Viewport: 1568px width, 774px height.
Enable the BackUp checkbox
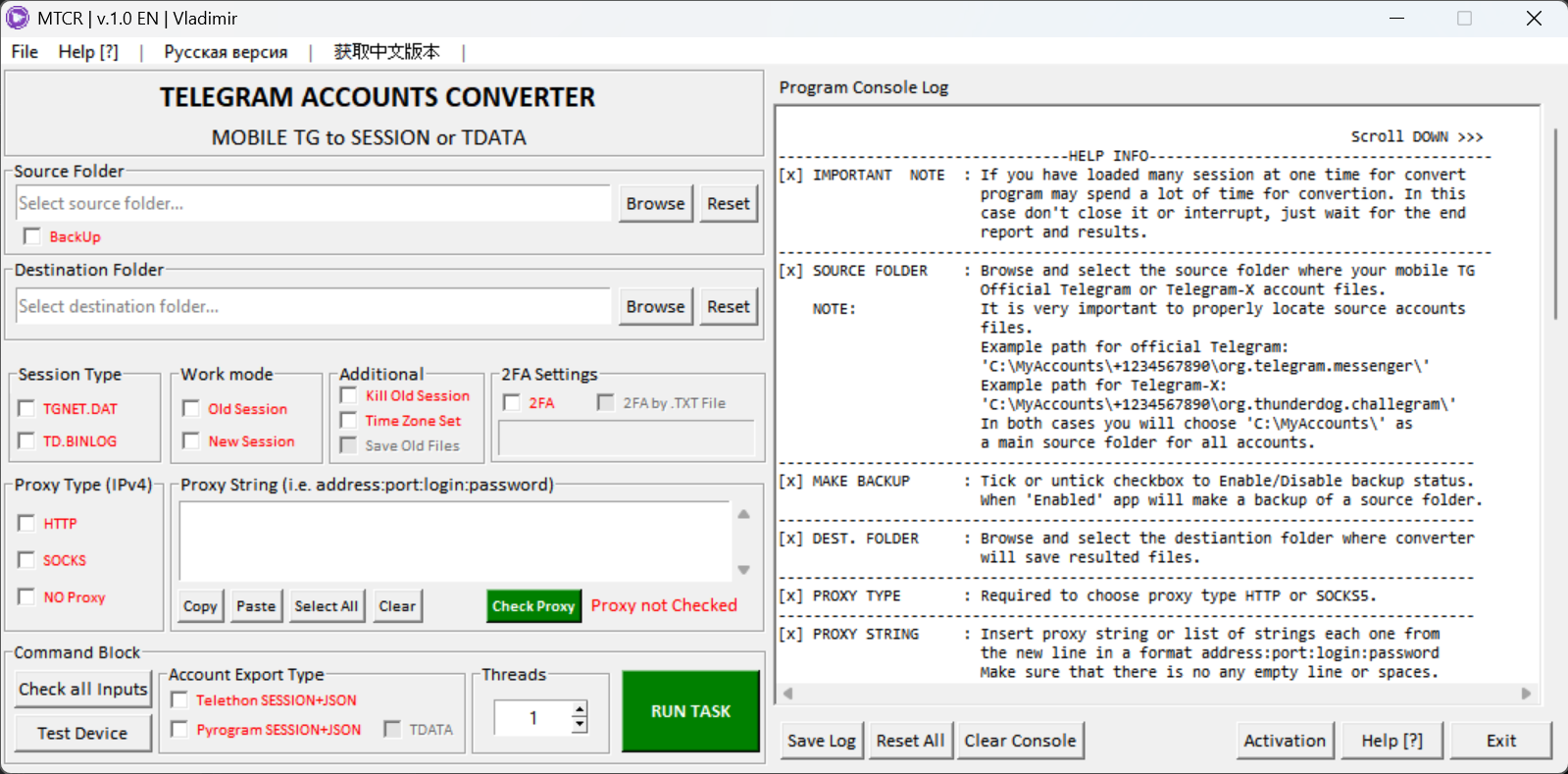(32, 236)
